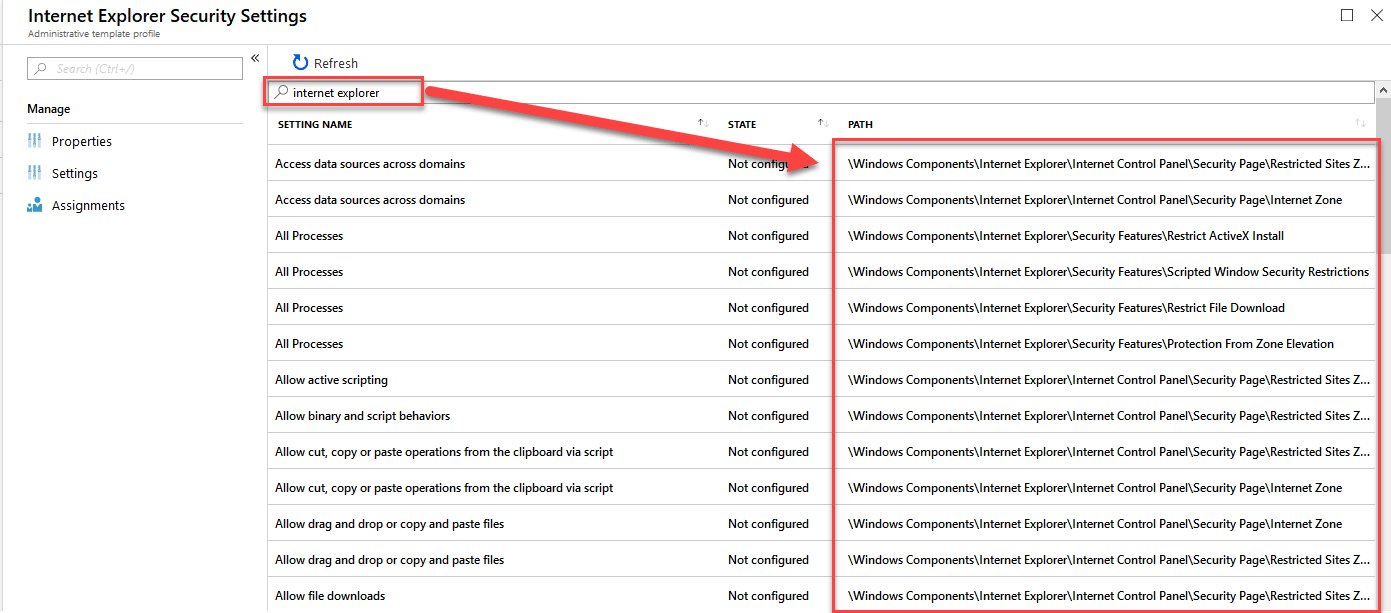Click the Refresh button
The image size is (1391, 613).
point(325,63)
